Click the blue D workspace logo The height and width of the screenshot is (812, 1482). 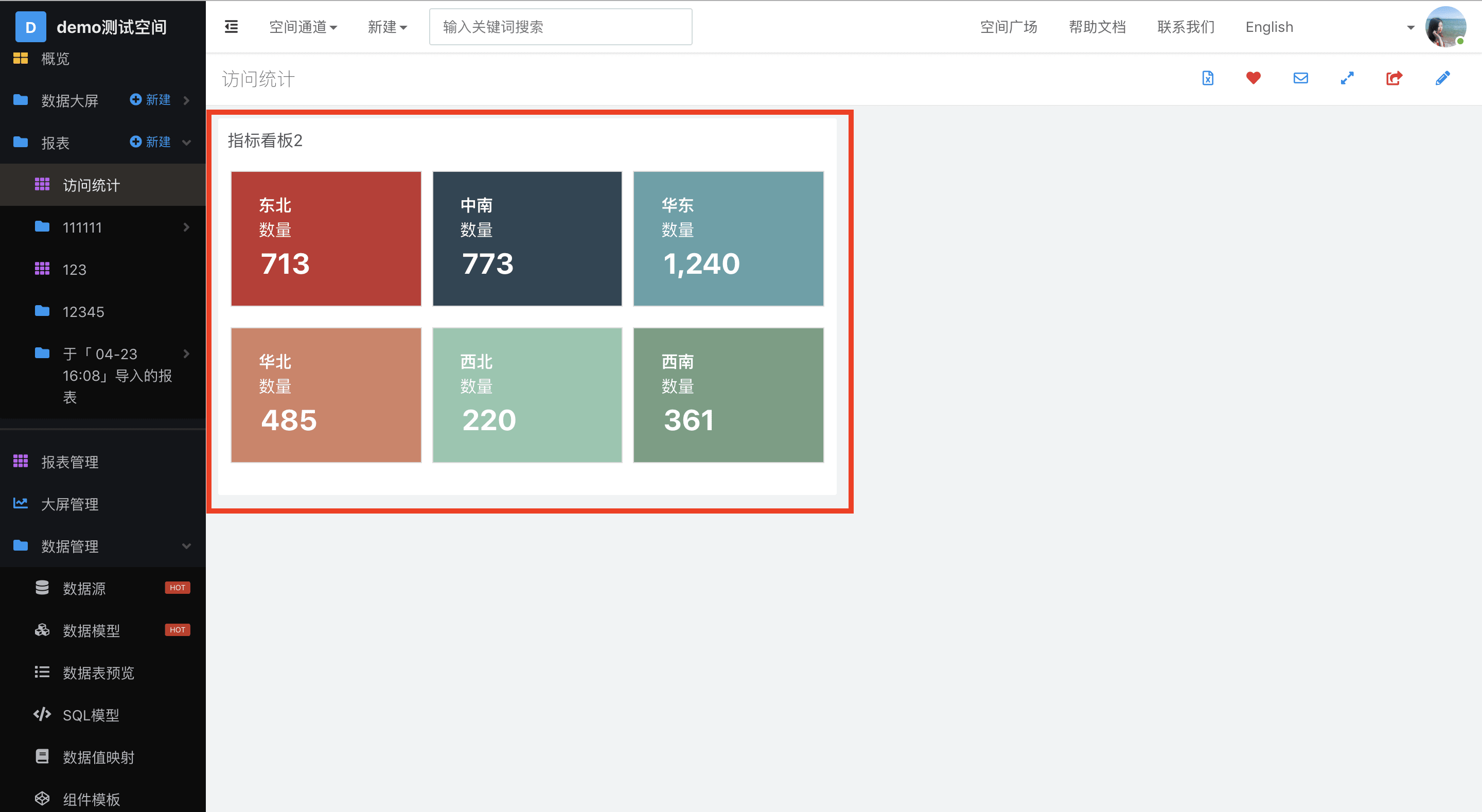30,27
